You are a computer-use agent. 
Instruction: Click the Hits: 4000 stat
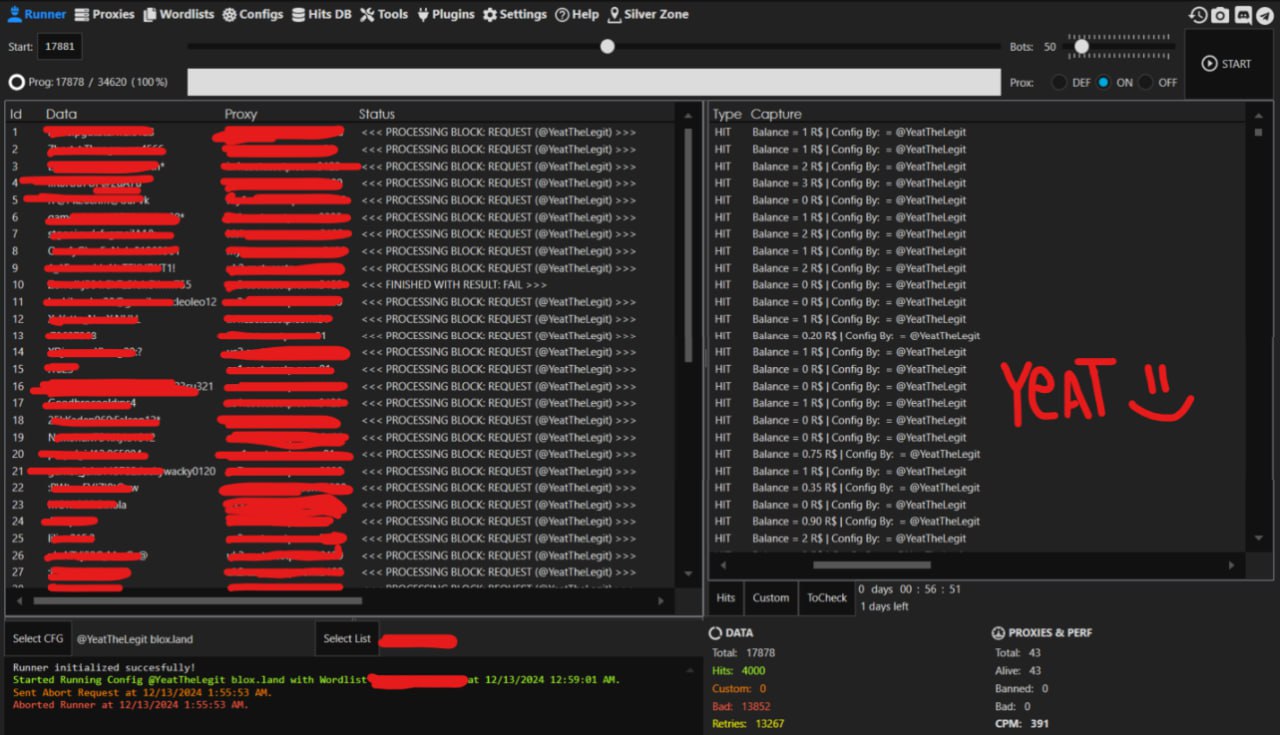pyautogui.click(x=739, y=670)
